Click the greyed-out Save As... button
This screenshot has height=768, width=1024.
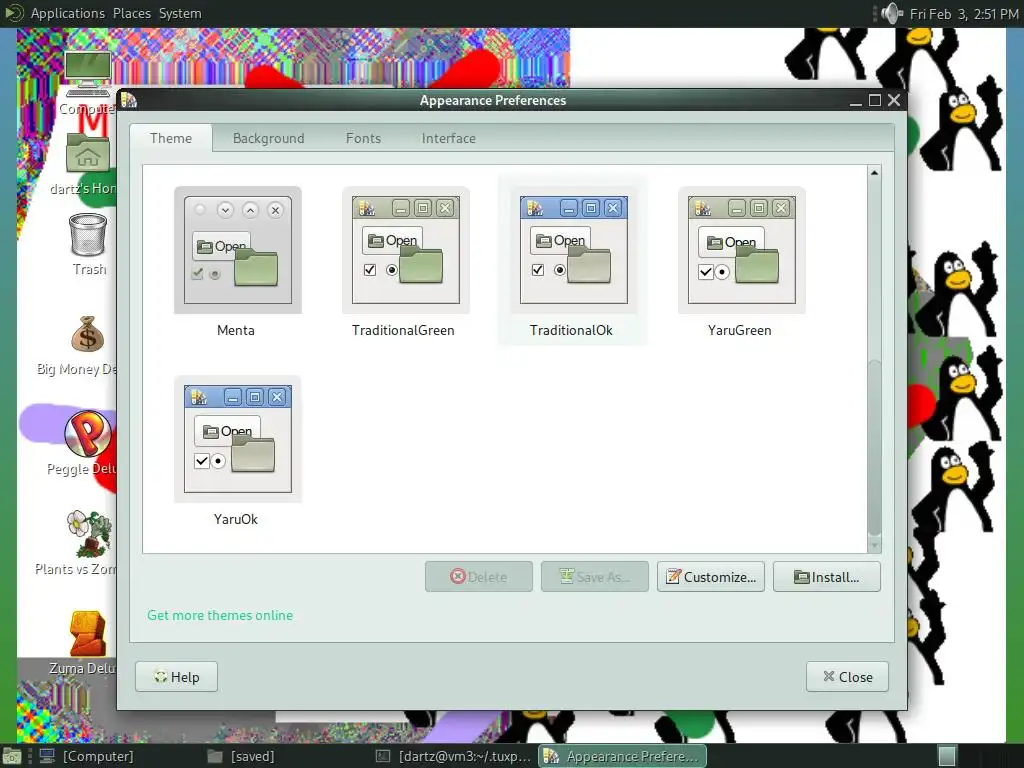coord(595,577)
